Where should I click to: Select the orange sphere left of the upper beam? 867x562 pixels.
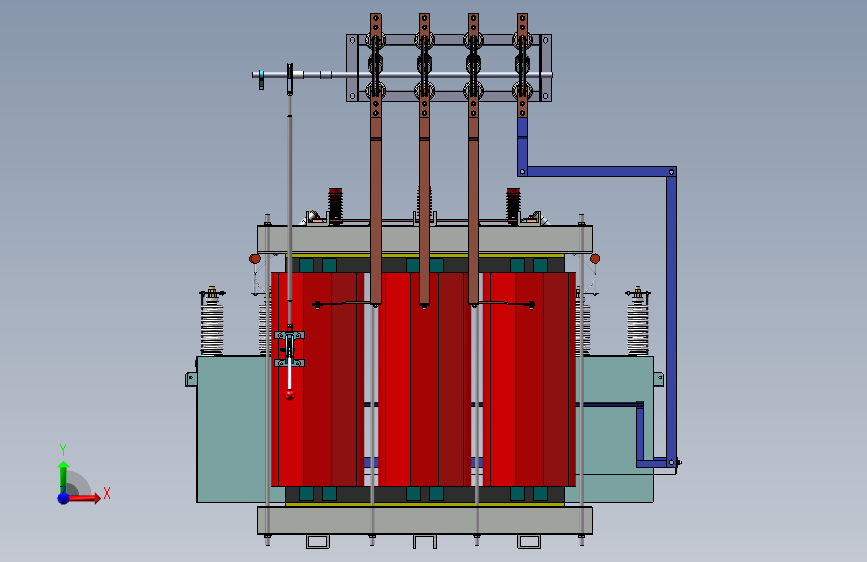255,258
